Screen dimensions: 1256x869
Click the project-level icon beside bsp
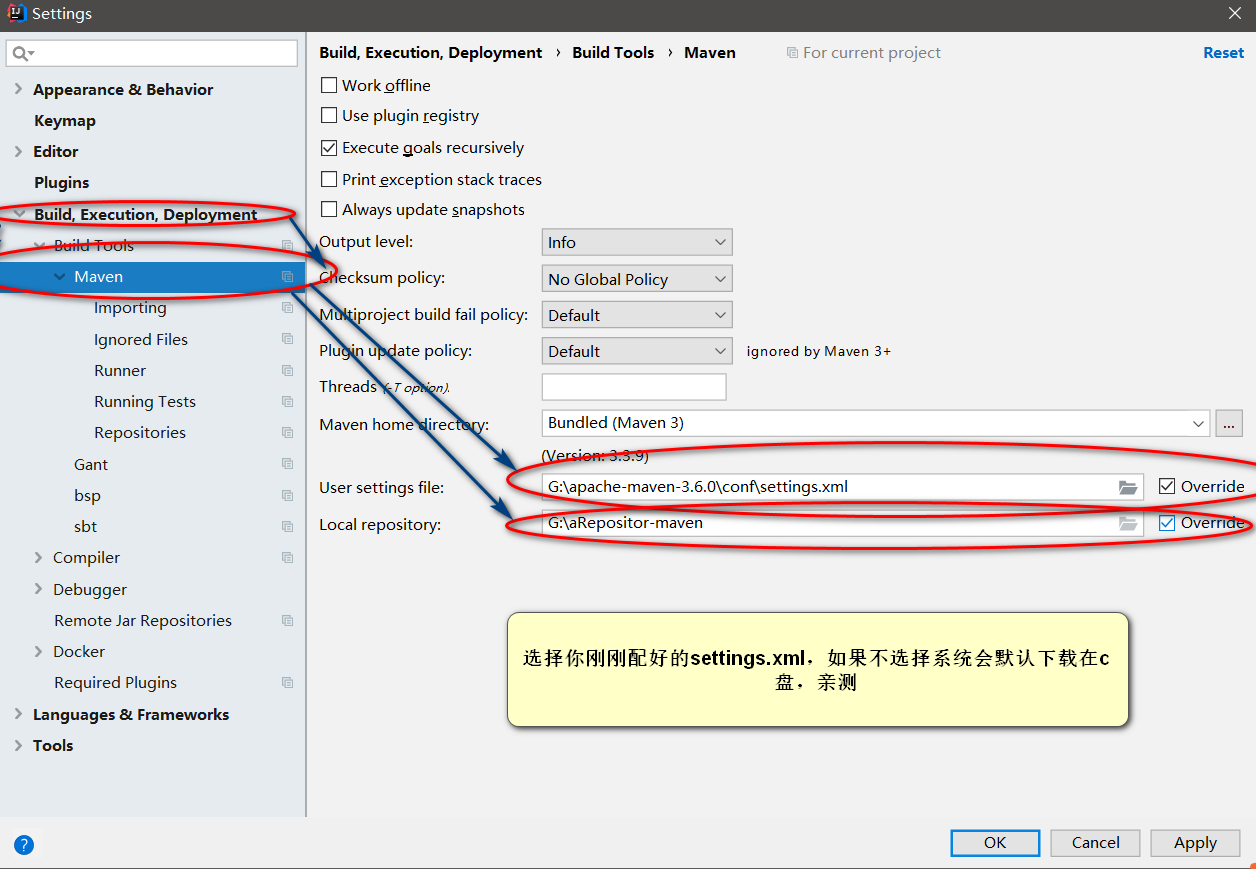coord(287,495)
